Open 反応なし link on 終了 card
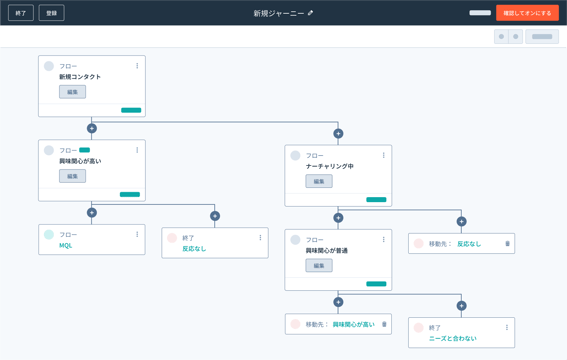The height and width of the screenshot is (360, 567). pos(194,249)
